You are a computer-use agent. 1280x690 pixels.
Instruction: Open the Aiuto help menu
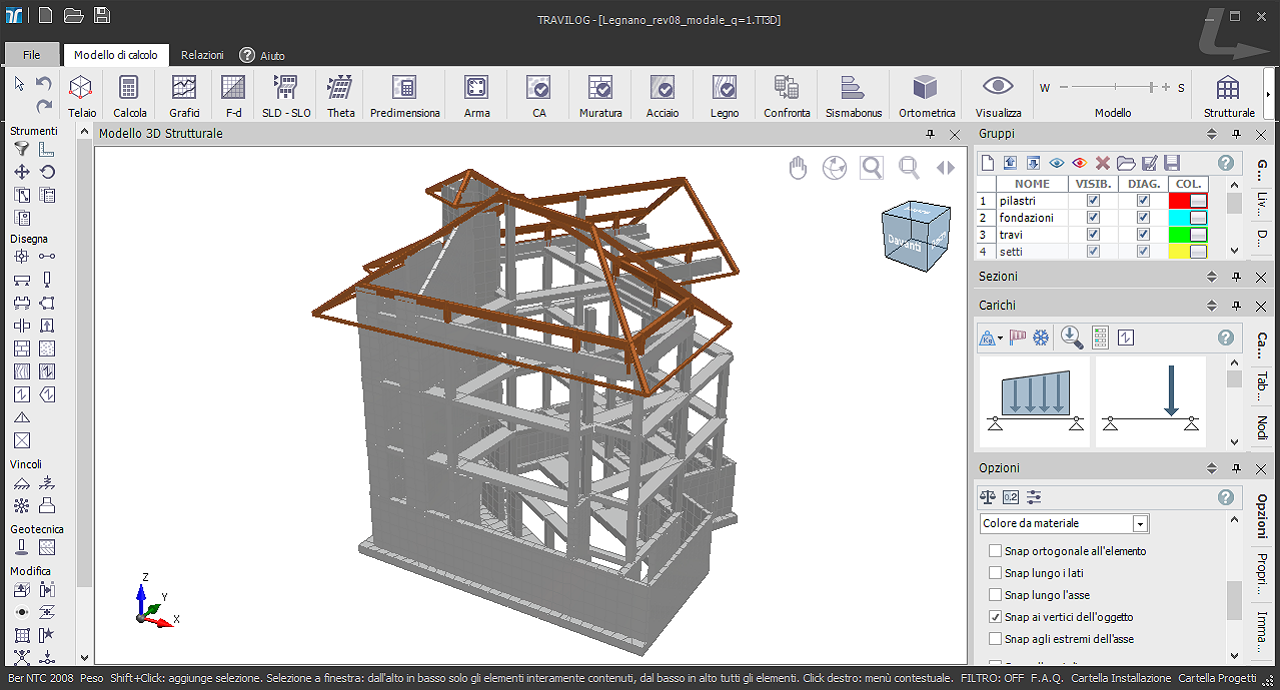point(262,56)
